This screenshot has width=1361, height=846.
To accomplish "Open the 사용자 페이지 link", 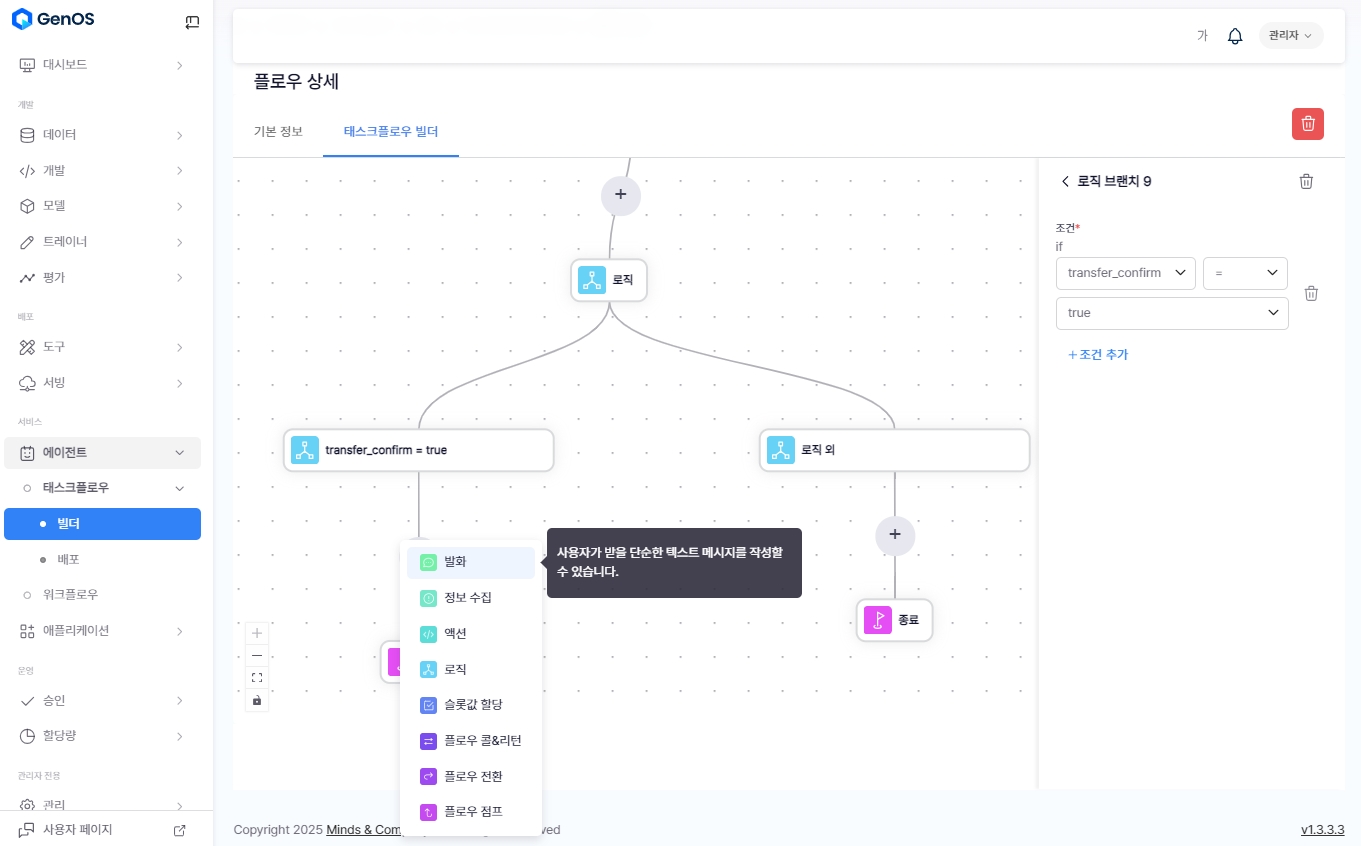I will (x=78, y=830).
